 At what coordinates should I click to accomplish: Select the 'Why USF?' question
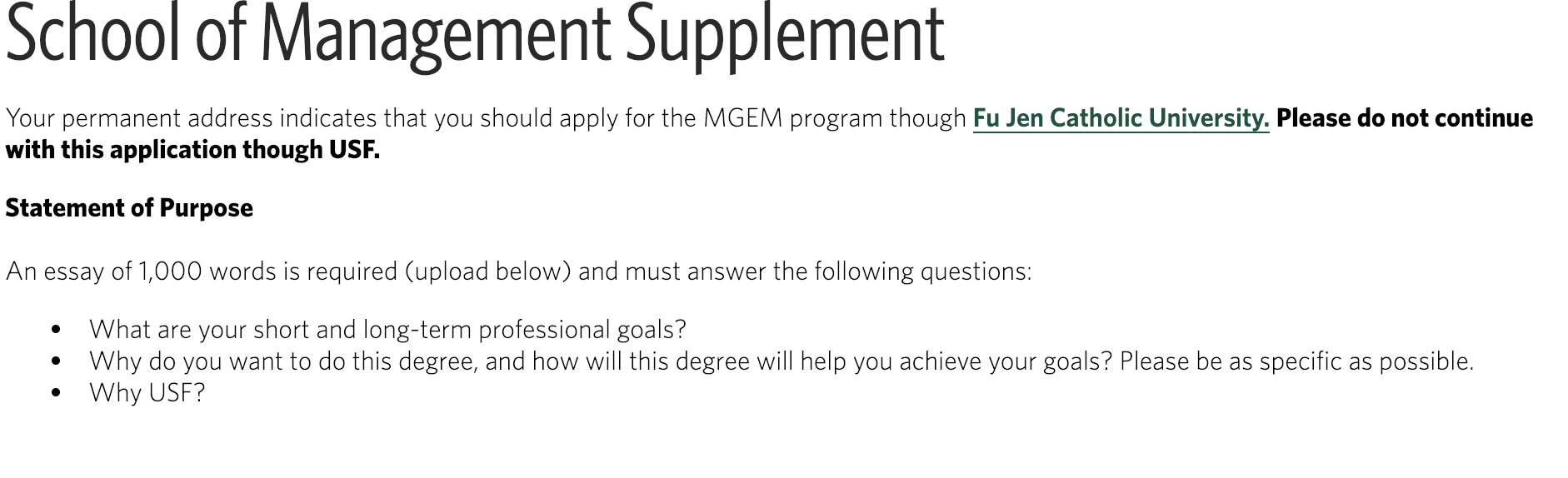click(x=147, y=393)
